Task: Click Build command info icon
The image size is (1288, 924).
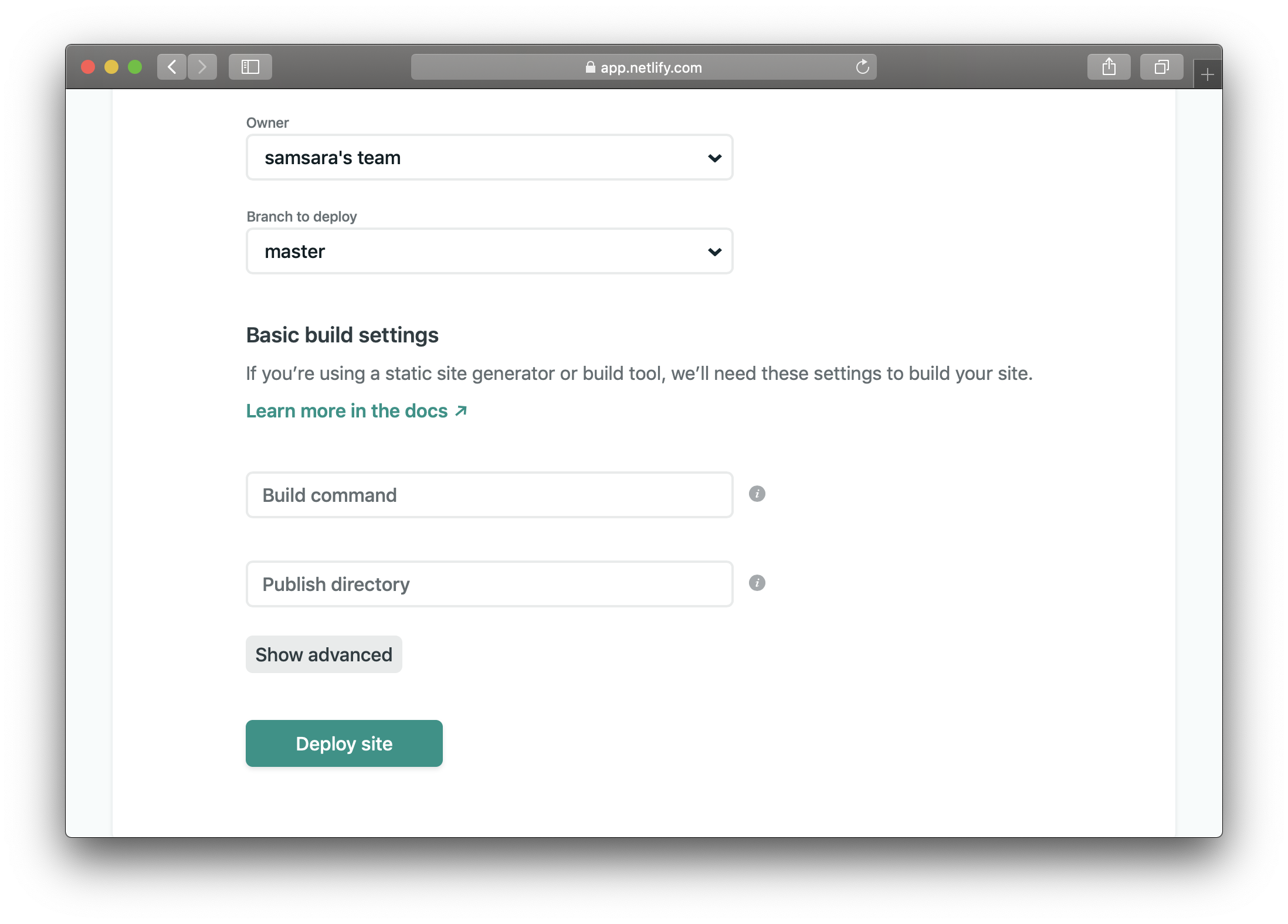Action: pos(757,494)
